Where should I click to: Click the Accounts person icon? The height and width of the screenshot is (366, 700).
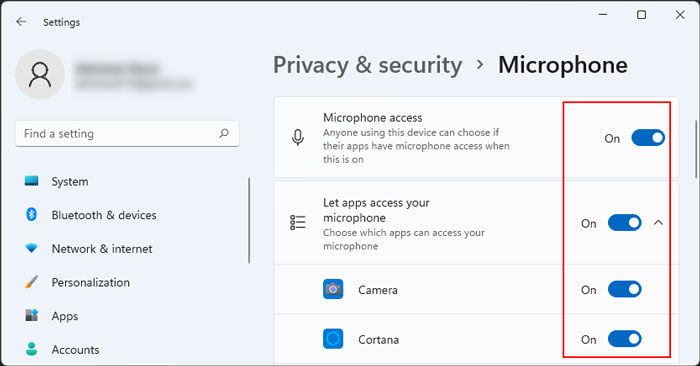click(x=31, y=349)
